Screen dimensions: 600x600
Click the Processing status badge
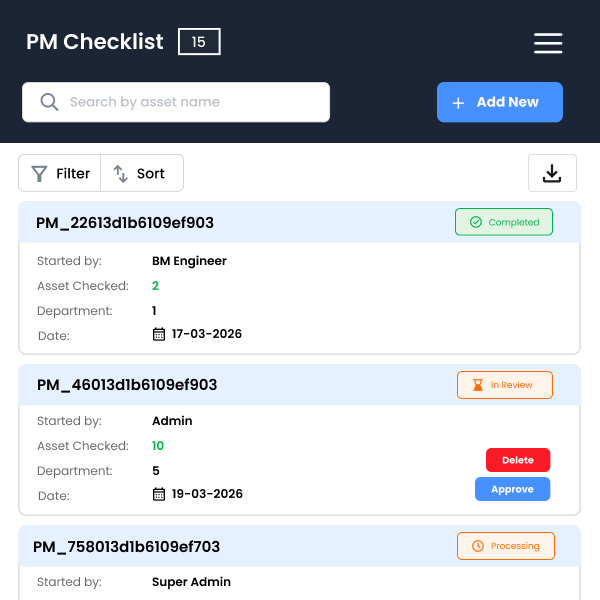[505, 546]
